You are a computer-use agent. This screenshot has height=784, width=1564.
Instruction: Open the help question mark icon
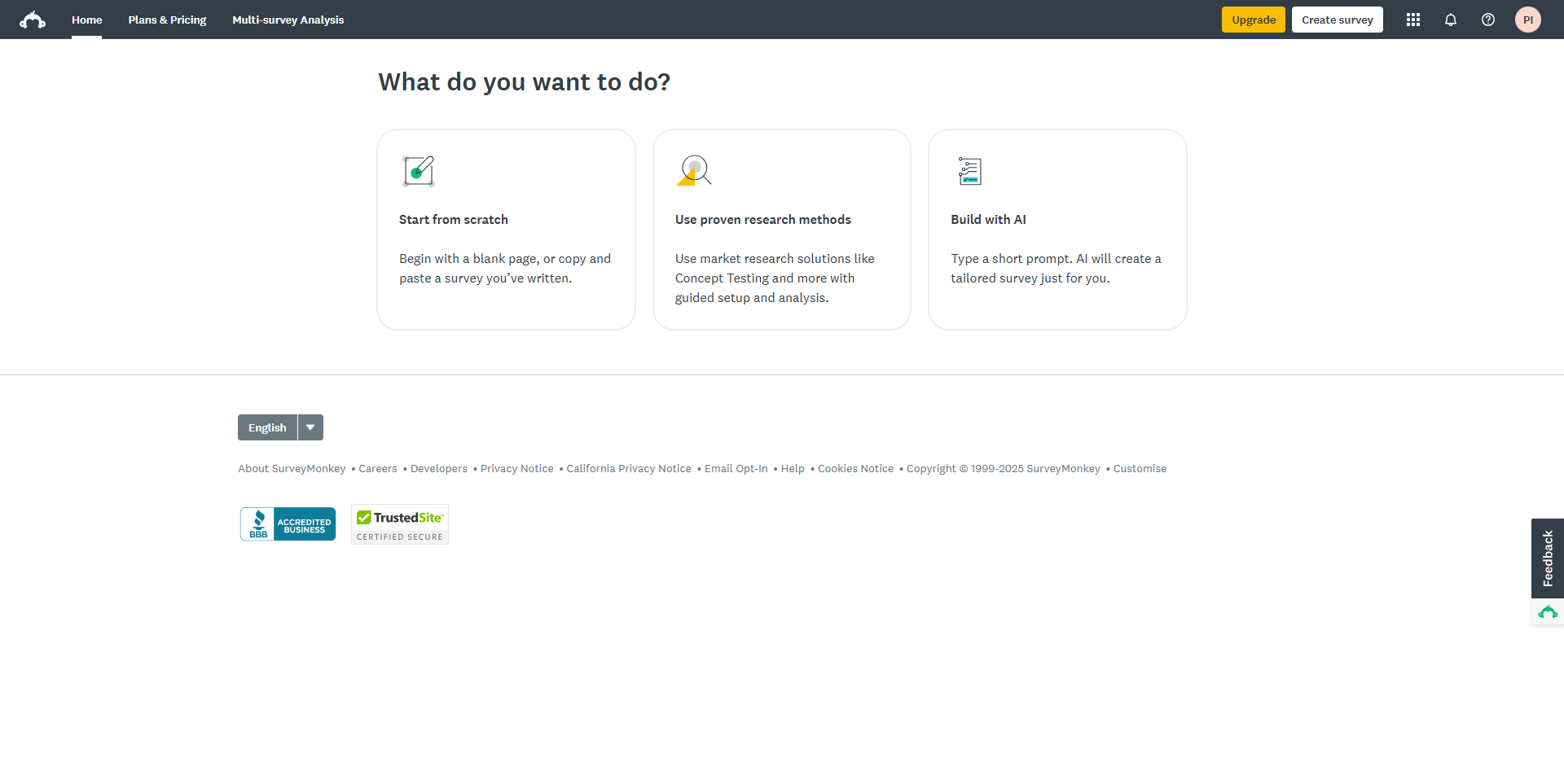(1487, 20)
